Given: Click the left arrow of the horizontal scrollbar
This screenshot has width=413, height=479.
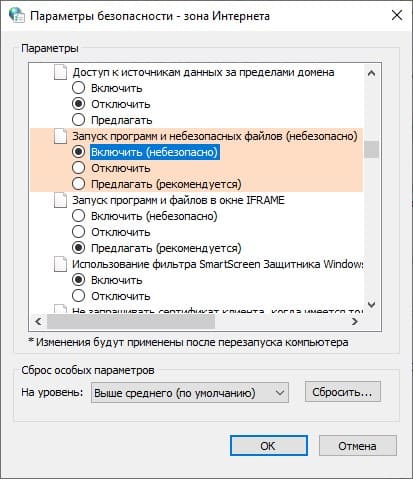Looking at the screenshot, I should click(x=38, y=322).
